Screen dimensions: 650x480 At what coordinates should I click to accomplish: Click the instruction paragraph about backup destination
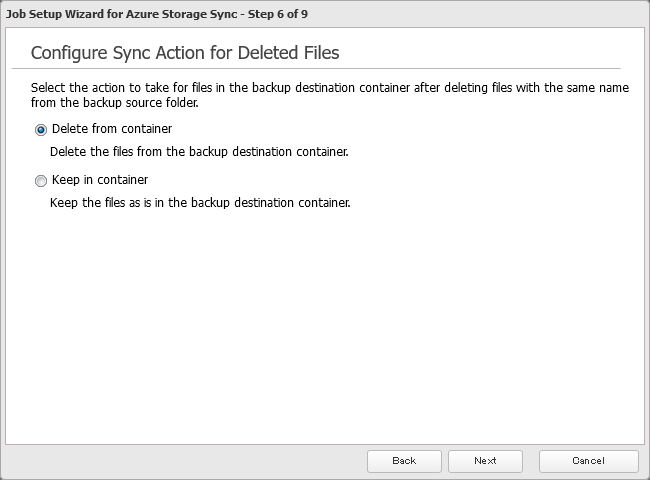[x=329, y=88]
